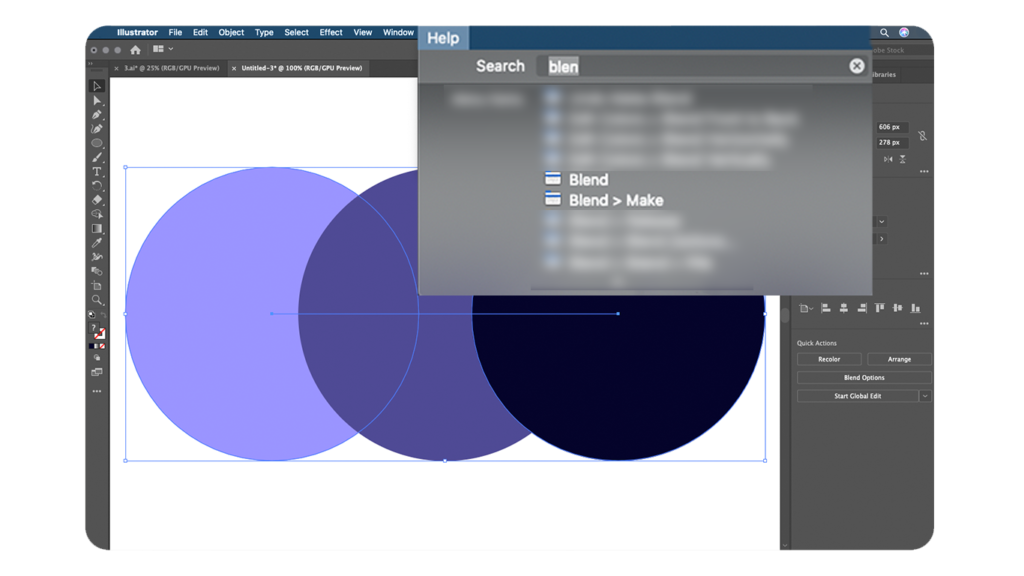1024x576 pixels.
Task: Expand dropdown next to Start Global Edit
Action: pos(925,396)
